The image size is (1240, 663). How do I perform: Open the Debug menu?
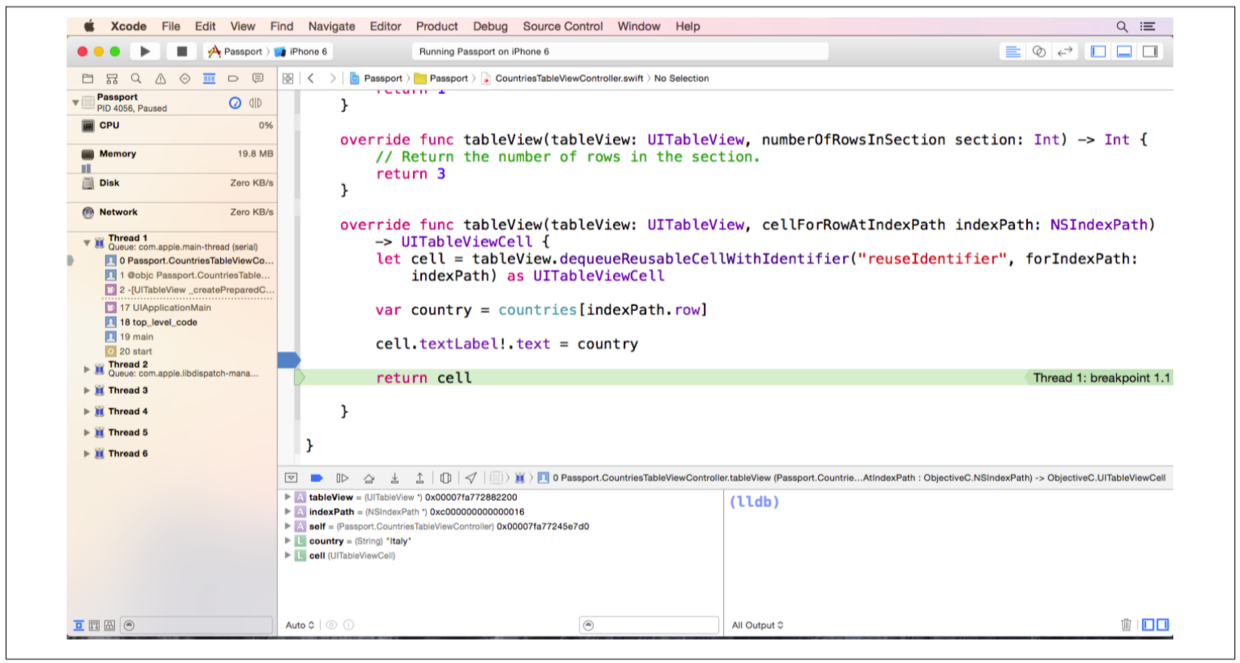pyautogui.click(x=490, y=26)
